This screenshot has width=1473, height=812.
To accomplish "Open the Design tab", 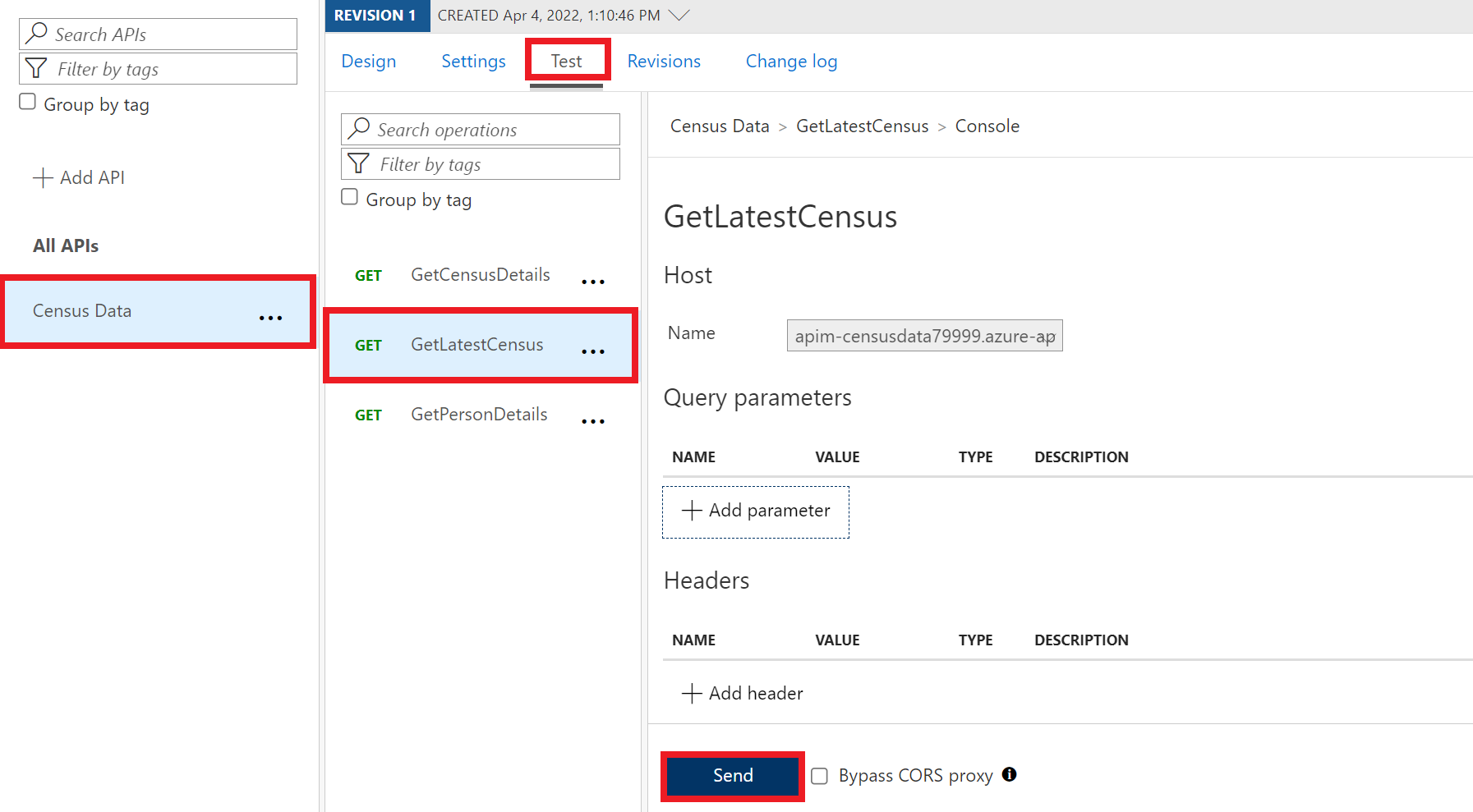I will 369,62.
